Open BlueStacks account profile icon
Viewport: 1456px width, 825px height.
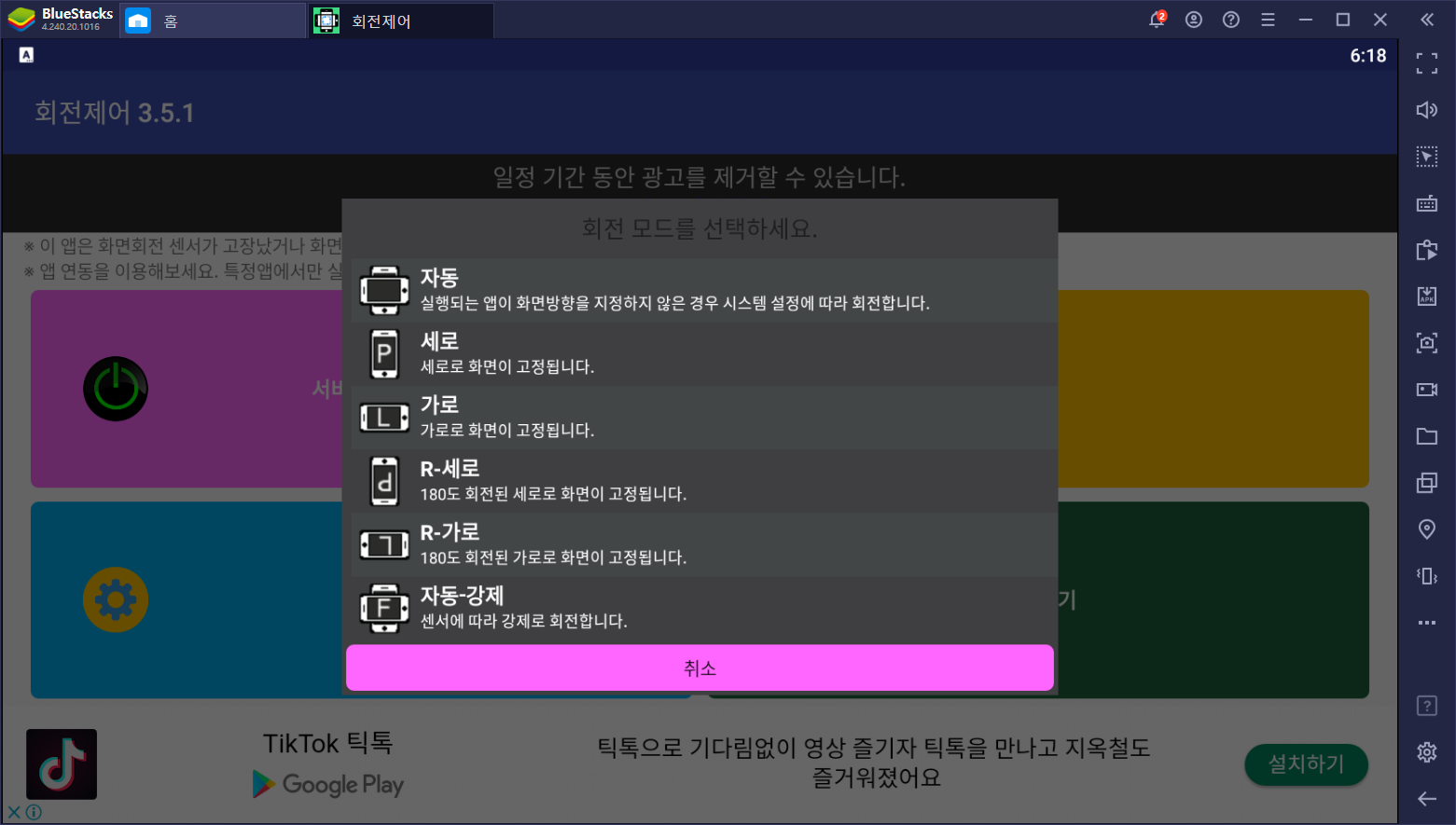[1194, 20]
